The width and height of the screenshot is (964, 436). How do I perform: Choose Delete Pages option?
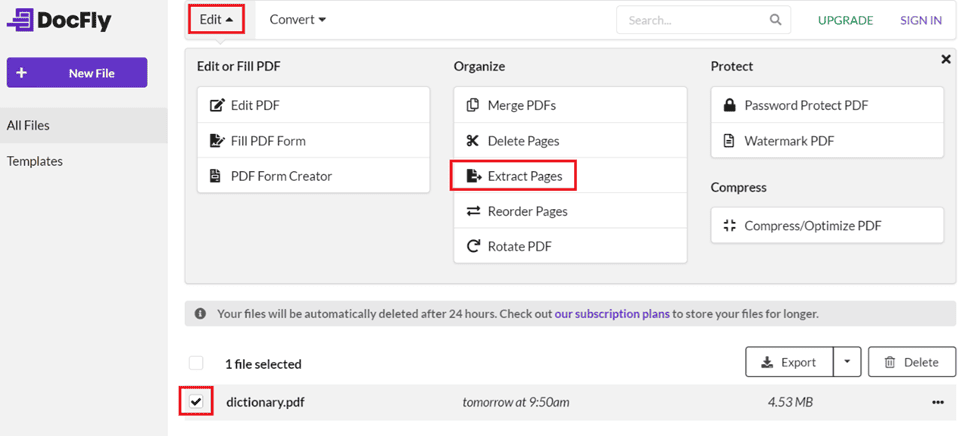point(570,141)
